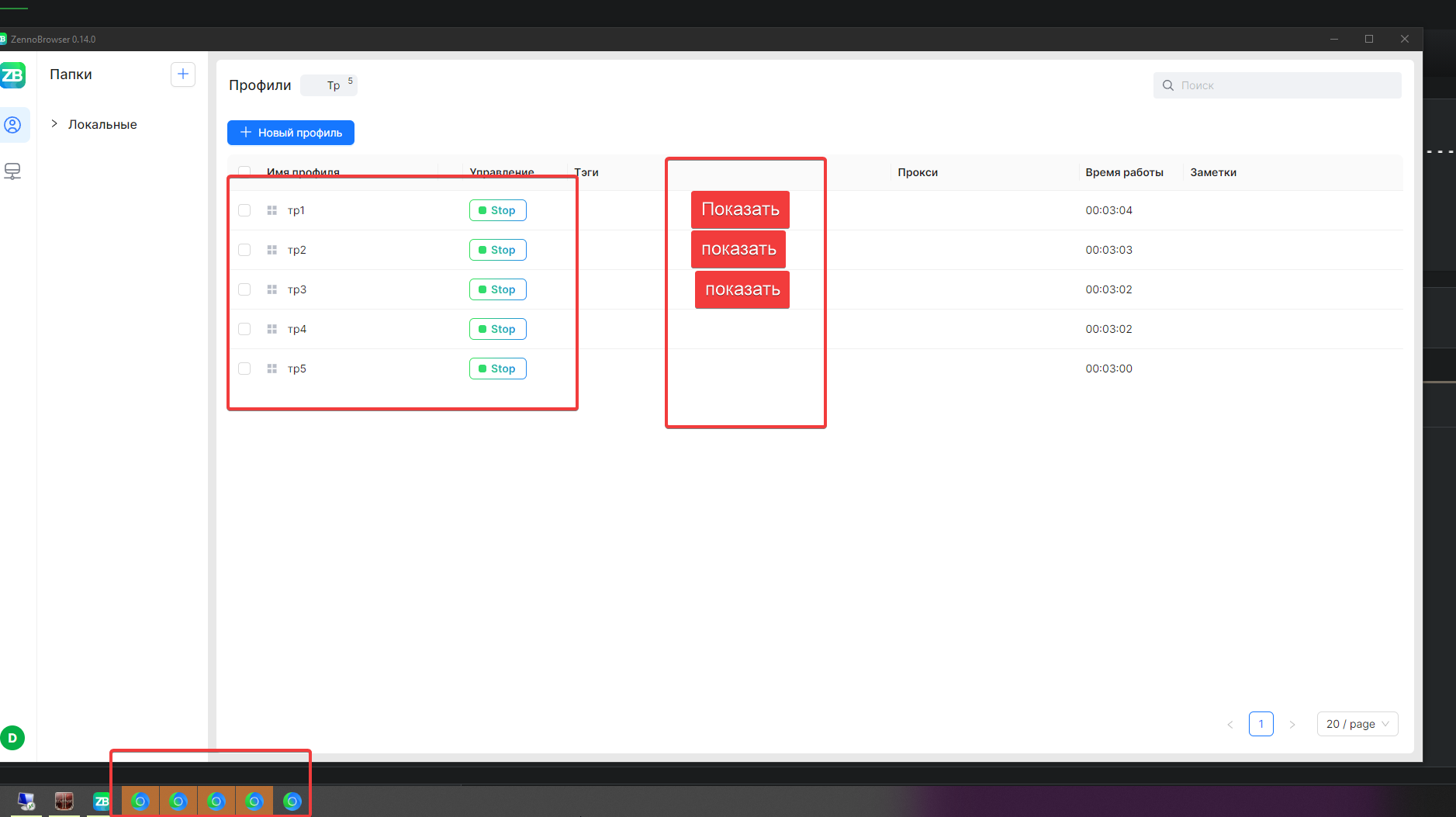This screenshot has width=1456, height=817.
Task: Tick the checkbox for profile тр2
Action: [x=244, y=250]
